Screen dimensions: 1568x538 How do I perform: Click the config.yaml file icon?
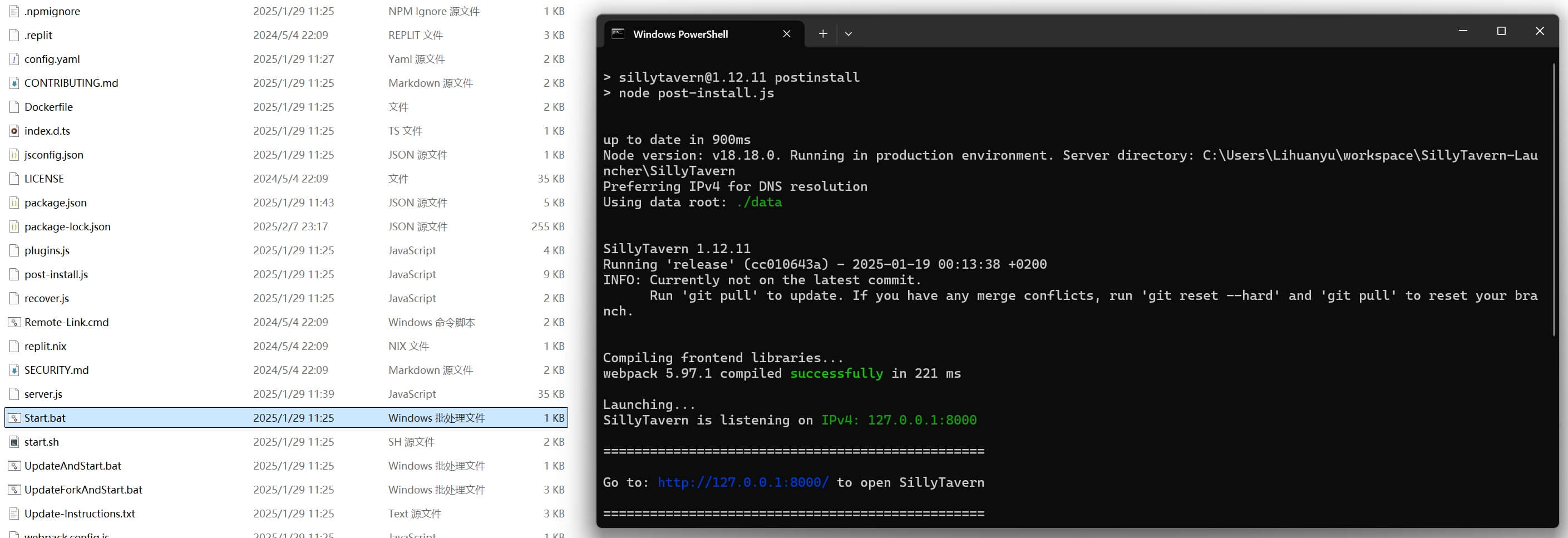[x=14, y=59]
